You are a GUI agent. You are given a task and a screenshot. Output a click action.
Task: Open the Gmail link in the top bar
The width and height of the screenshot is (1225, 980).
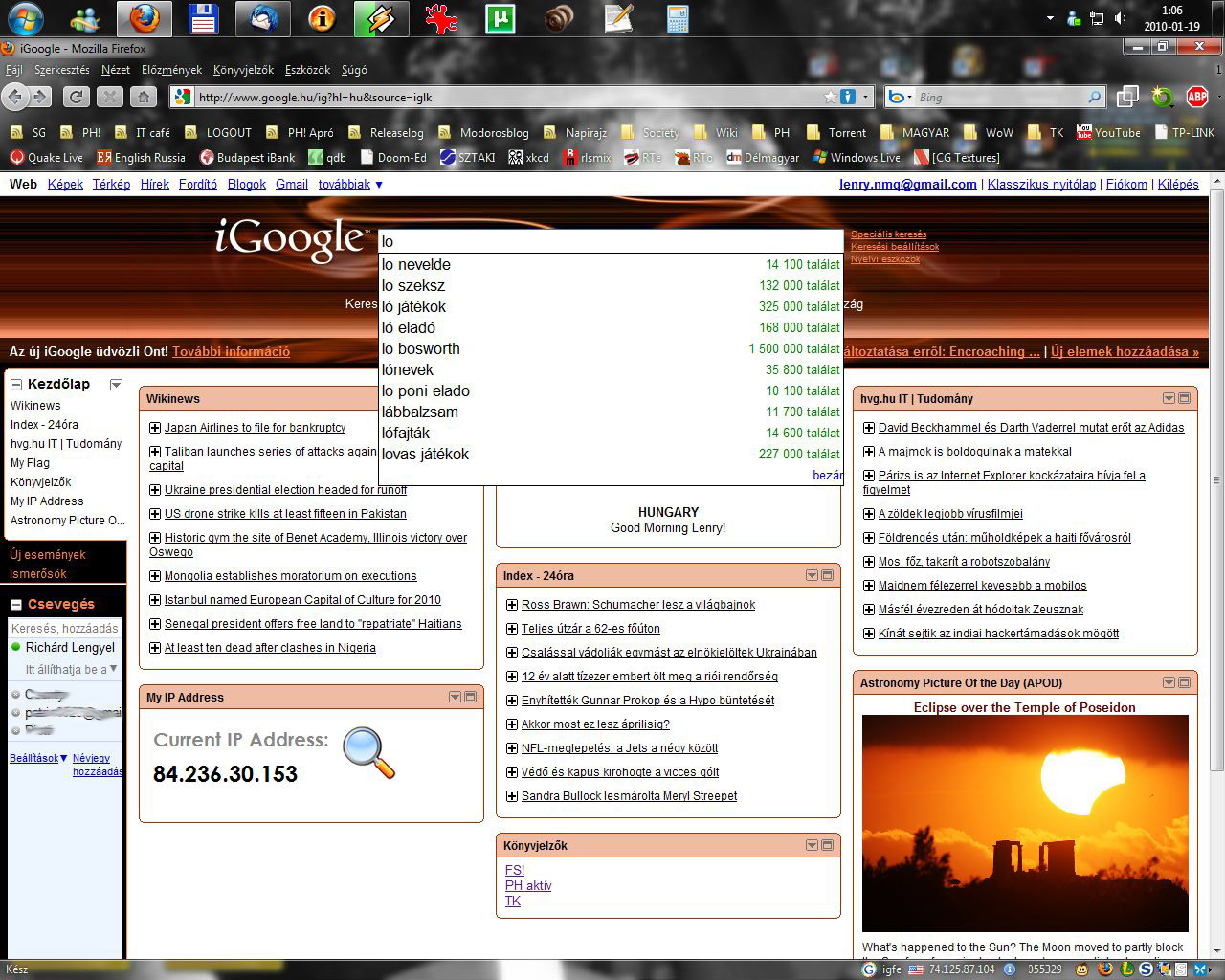(292, 184)
